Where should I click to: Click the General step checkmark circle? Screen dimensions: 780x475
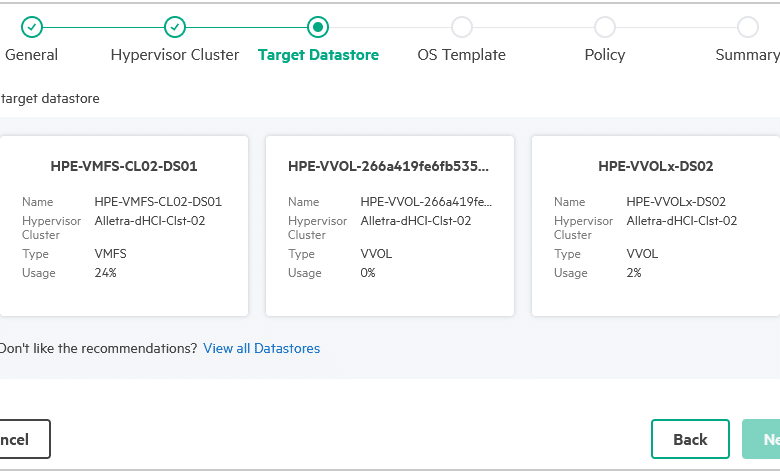32,27
